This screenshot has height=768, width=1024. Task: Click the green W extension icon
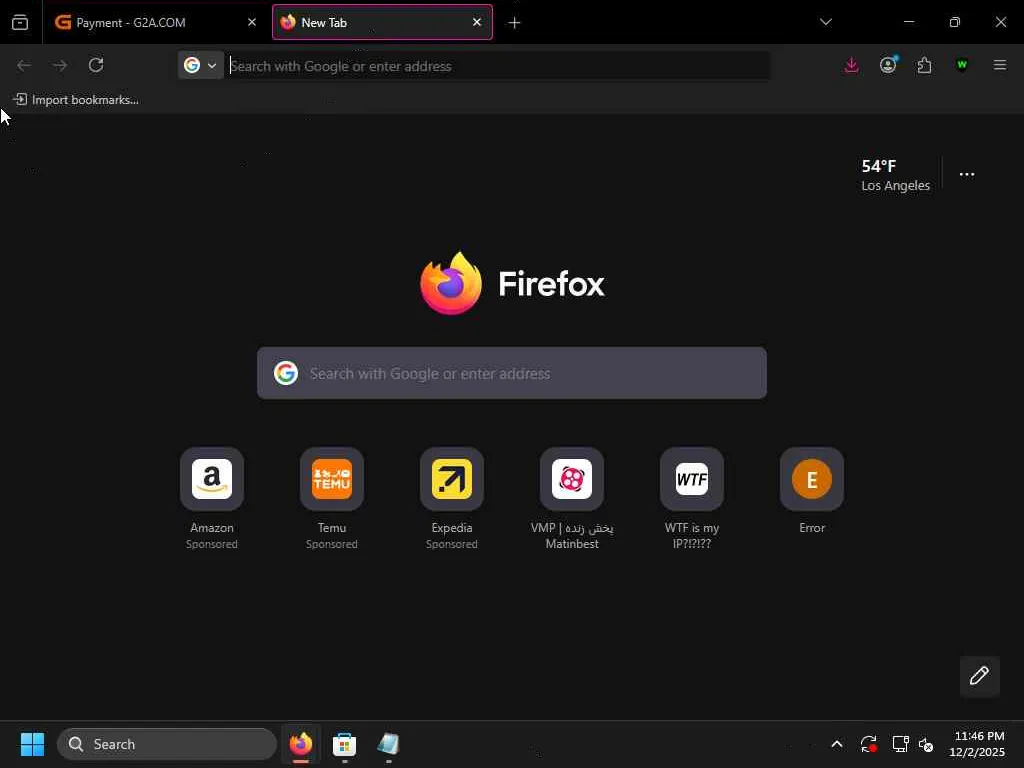pyautogui.click(x=961, y=65)
